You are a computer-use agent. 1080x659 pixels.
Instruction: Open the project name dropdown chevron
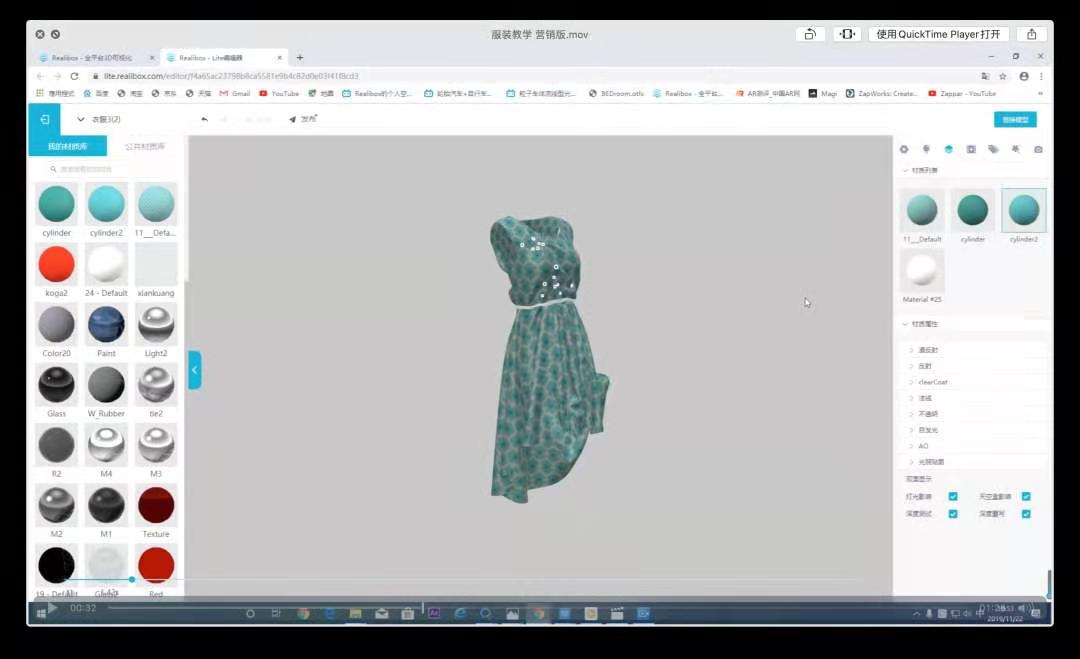[x=81, y=119]
